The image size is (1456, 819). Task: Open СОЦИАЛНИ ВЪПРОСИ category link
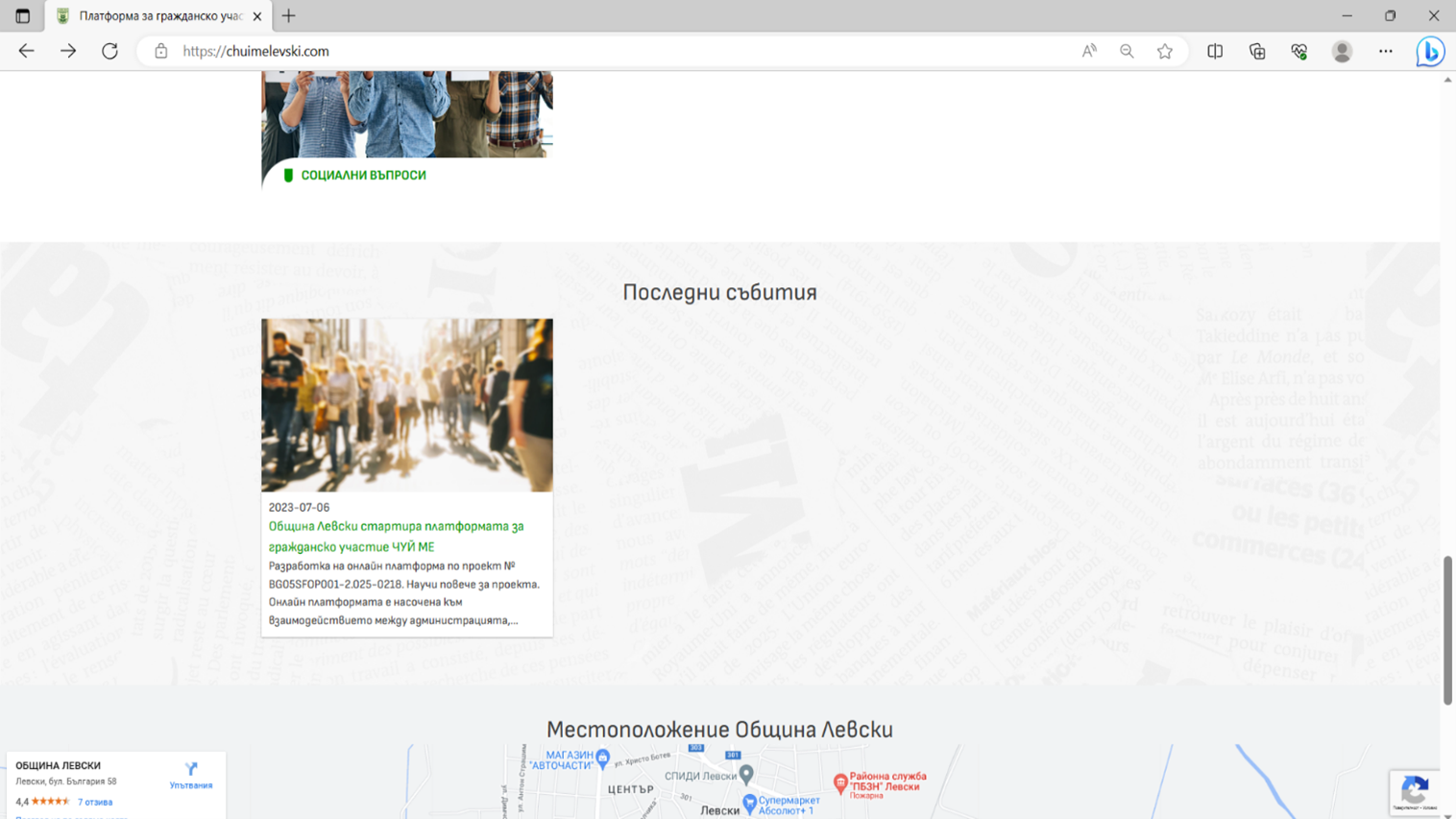point(363,176)
